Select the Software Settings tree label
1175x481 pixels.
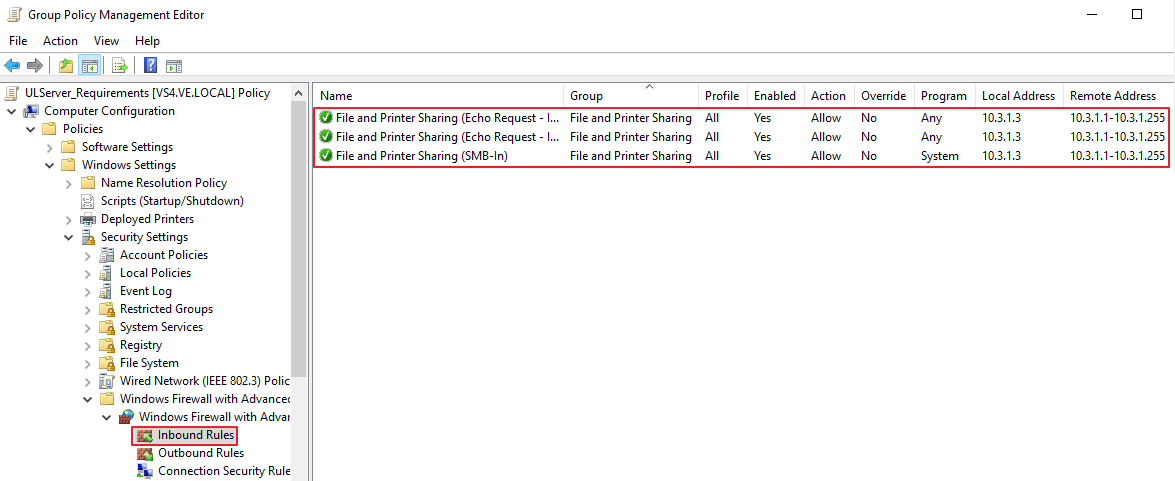pos(127,147)
